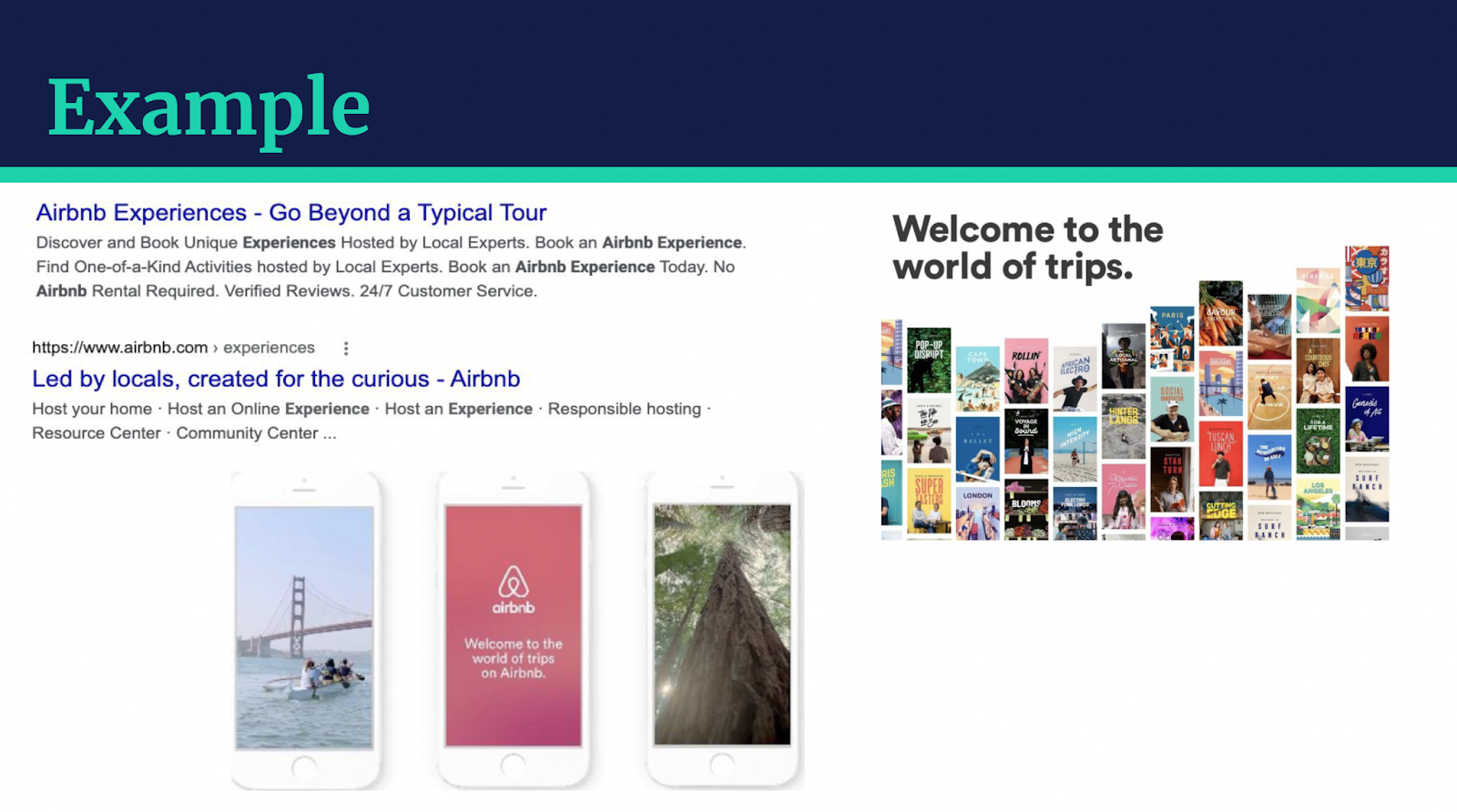
Task: Click 'Community Center' sitelink text
Action: click(247, 433)
